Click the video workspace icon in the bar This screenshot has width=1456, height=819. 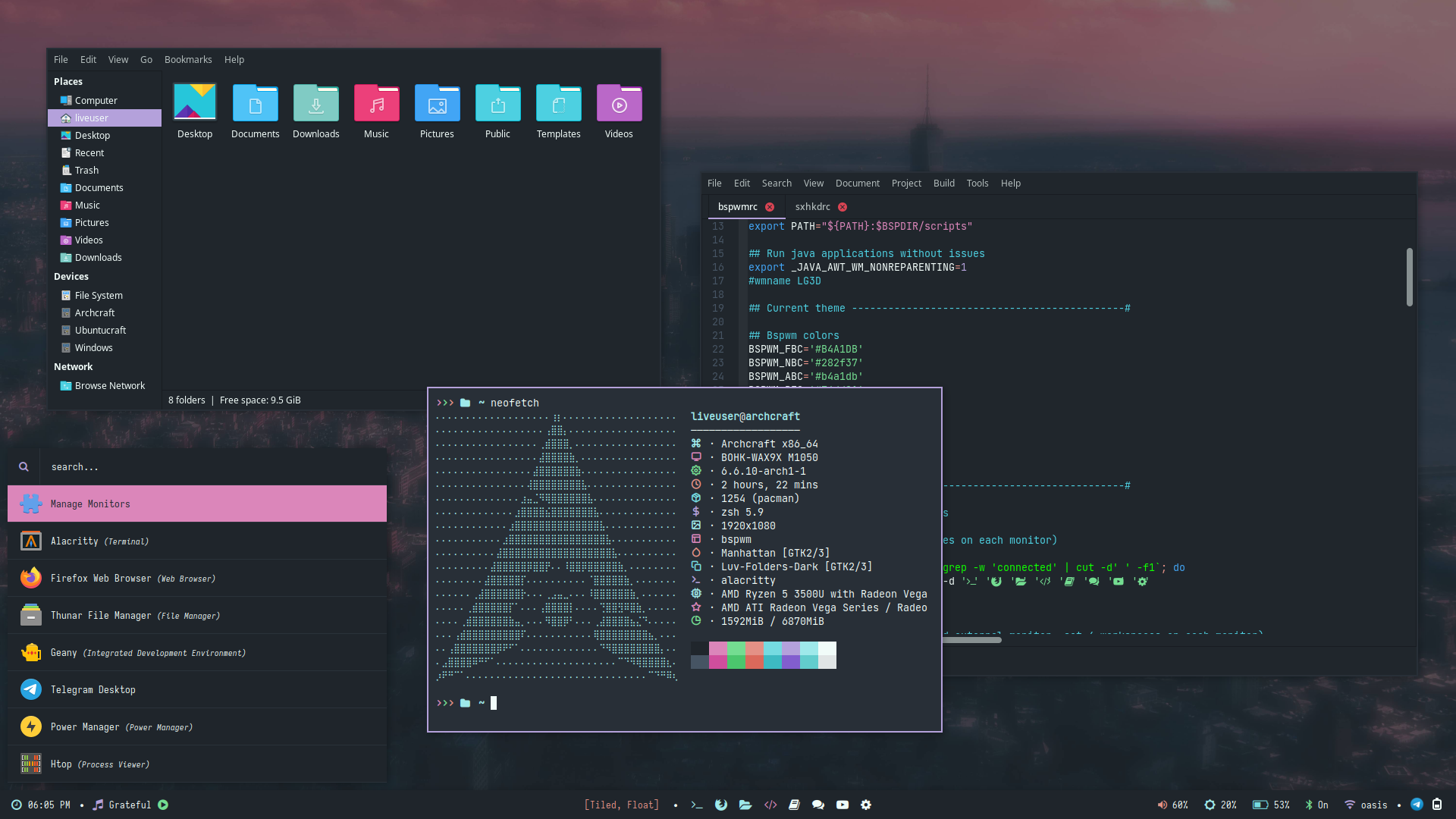pyautogui.click(x=843, y=805)
